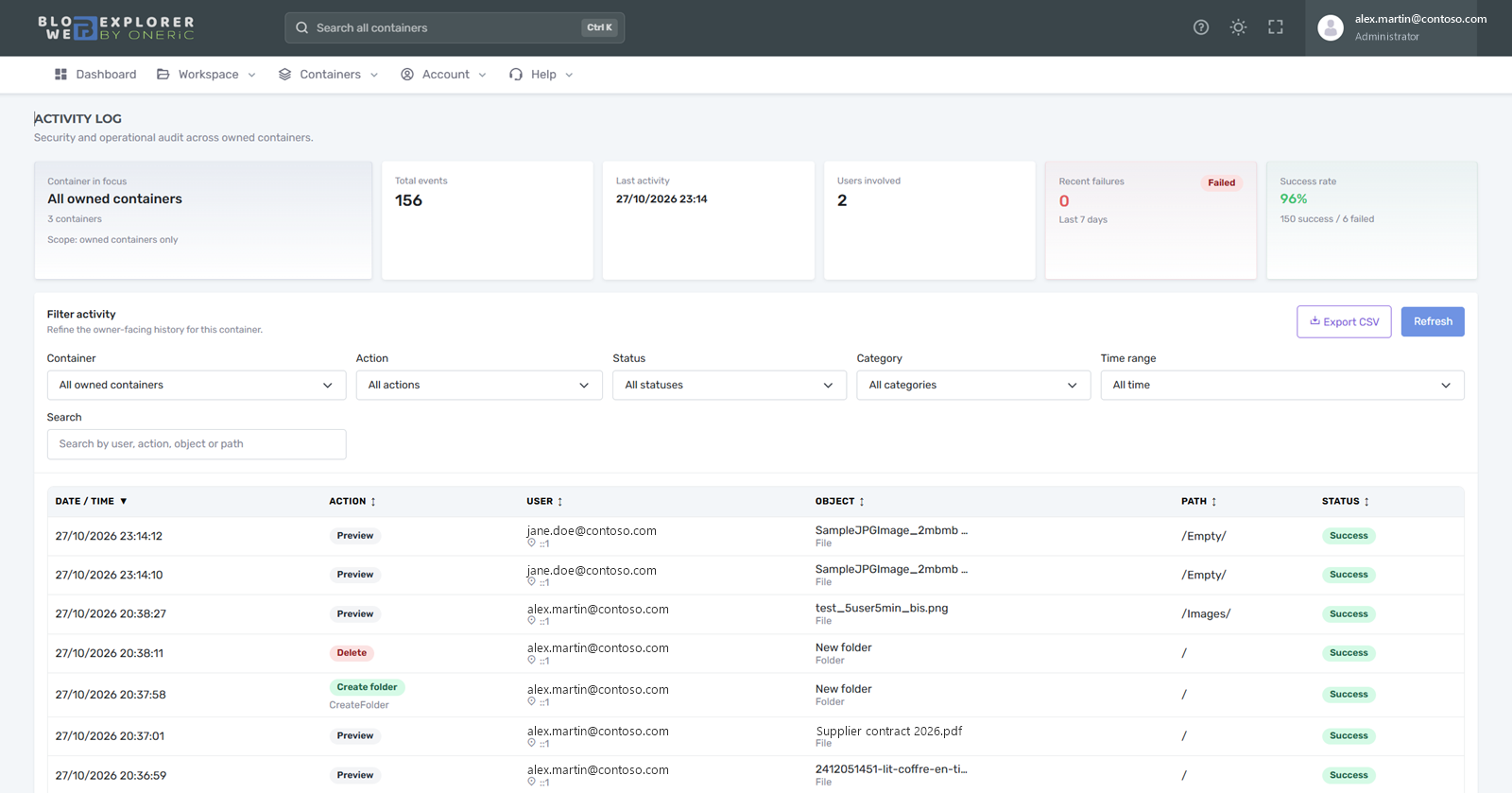Click the search magnifier icon
The height and width of the screenshot is (793, 1512).
pos(301,27)
